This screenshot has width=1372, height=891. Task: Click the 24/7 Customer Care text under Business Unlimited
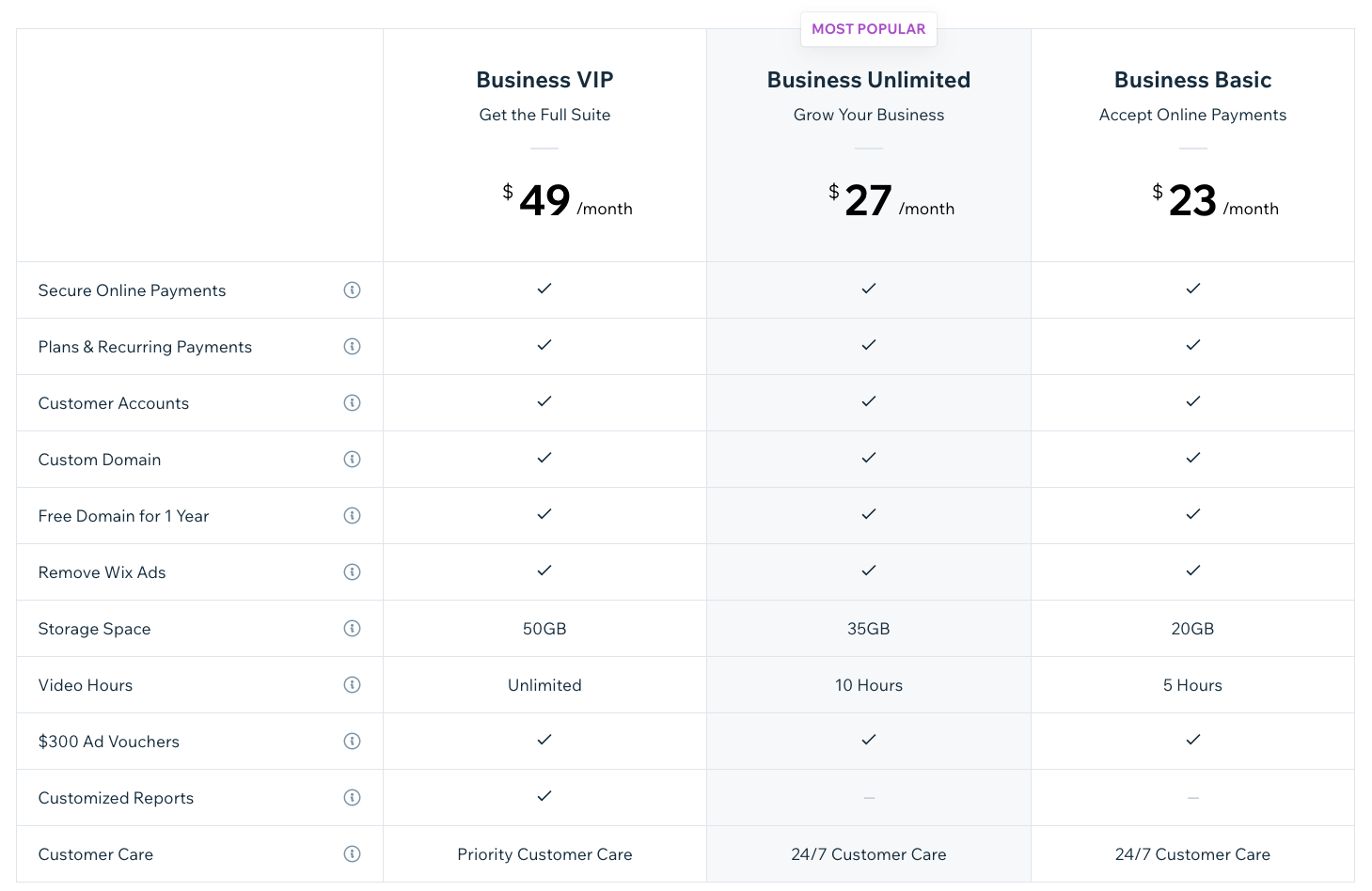(x=868, y=853)
